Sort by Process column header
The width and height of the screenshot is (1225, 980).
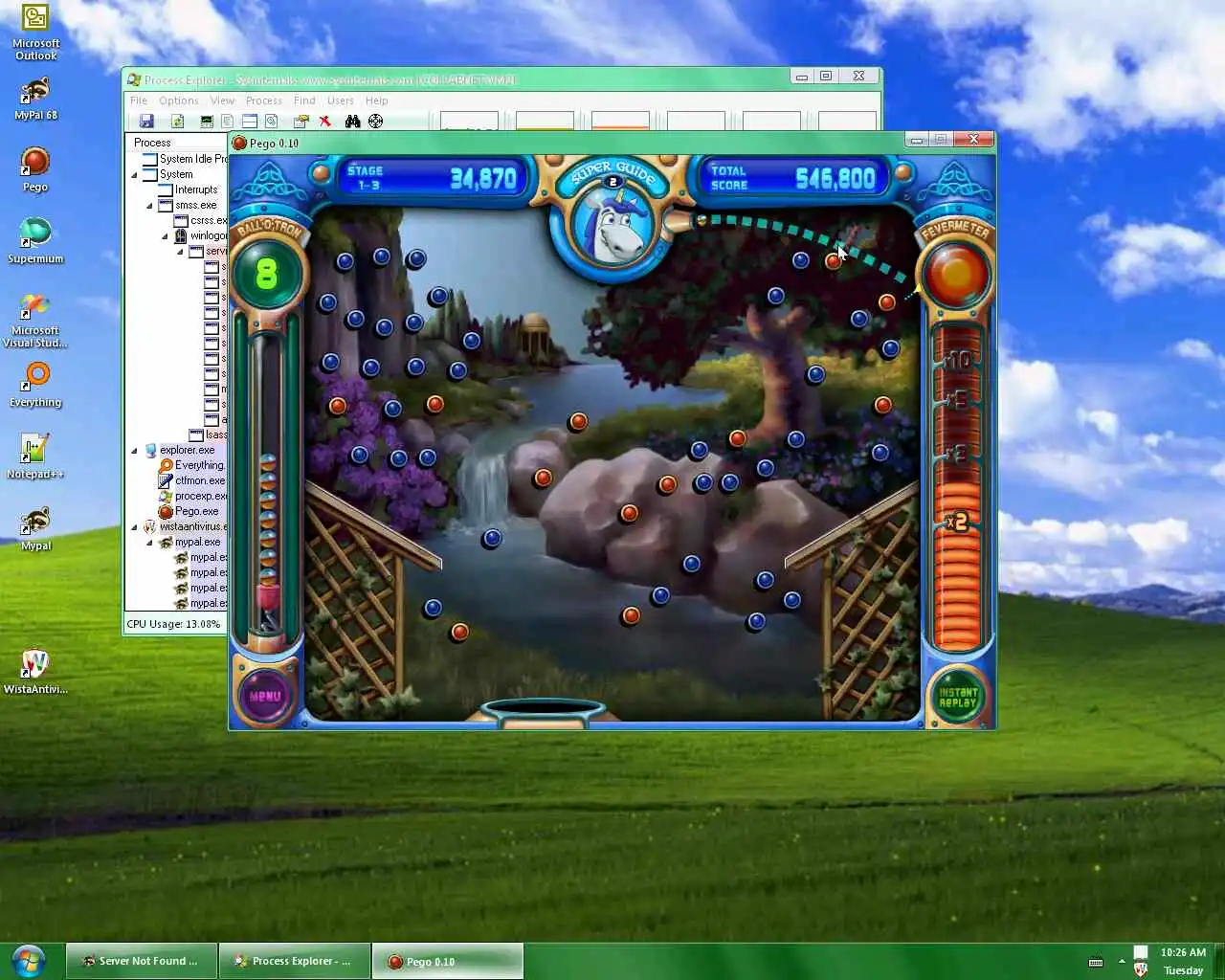pyautogui.click(x=176, y=143)
